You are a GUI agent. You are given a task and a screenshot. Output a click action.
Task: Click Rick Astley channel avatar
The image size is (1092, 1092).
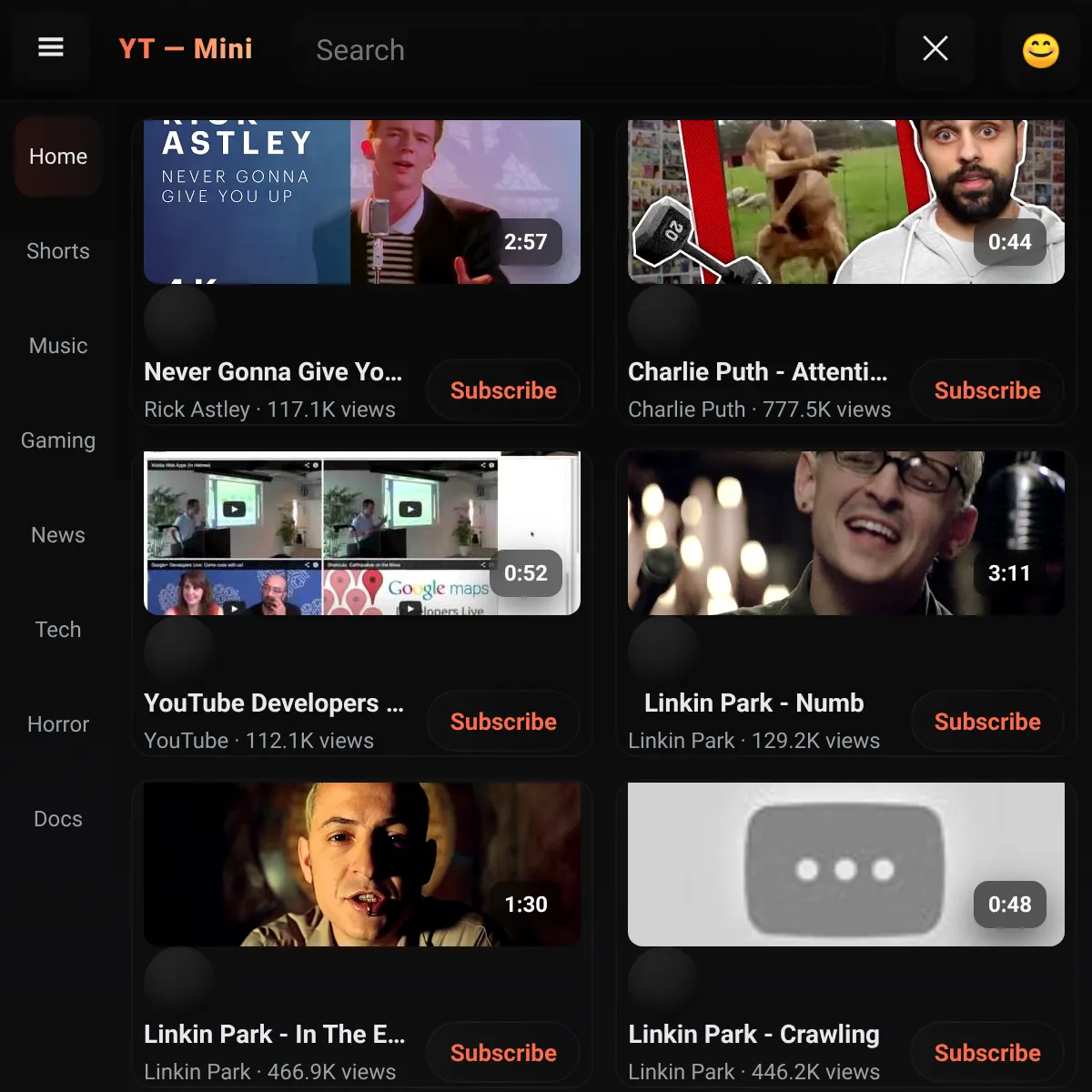pos(179,318)
